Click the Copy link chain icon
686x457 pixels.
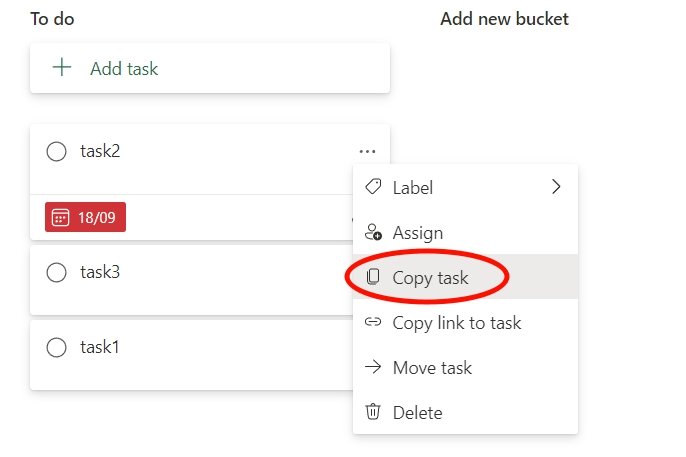point(373,322)
